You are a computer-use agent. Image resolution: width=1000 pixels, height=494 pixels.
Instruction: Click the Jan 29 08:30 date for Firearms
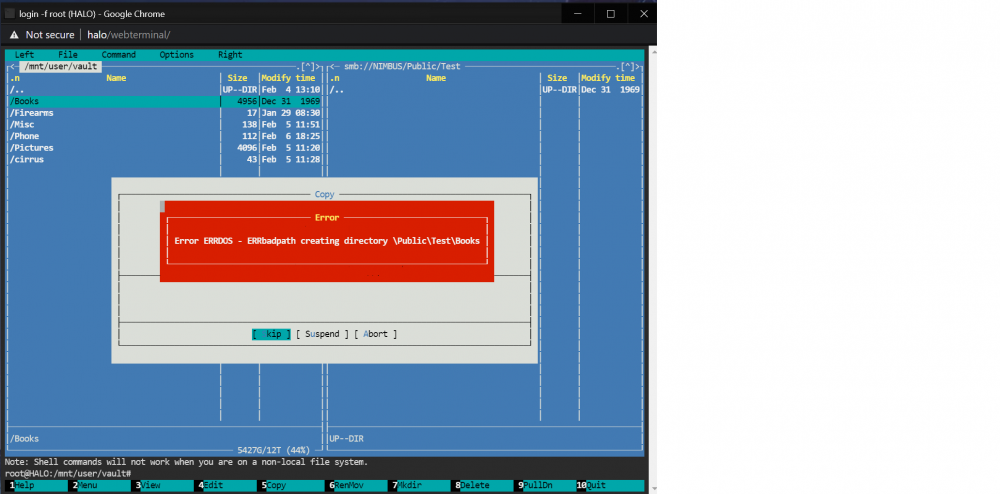tap(291, 113)
